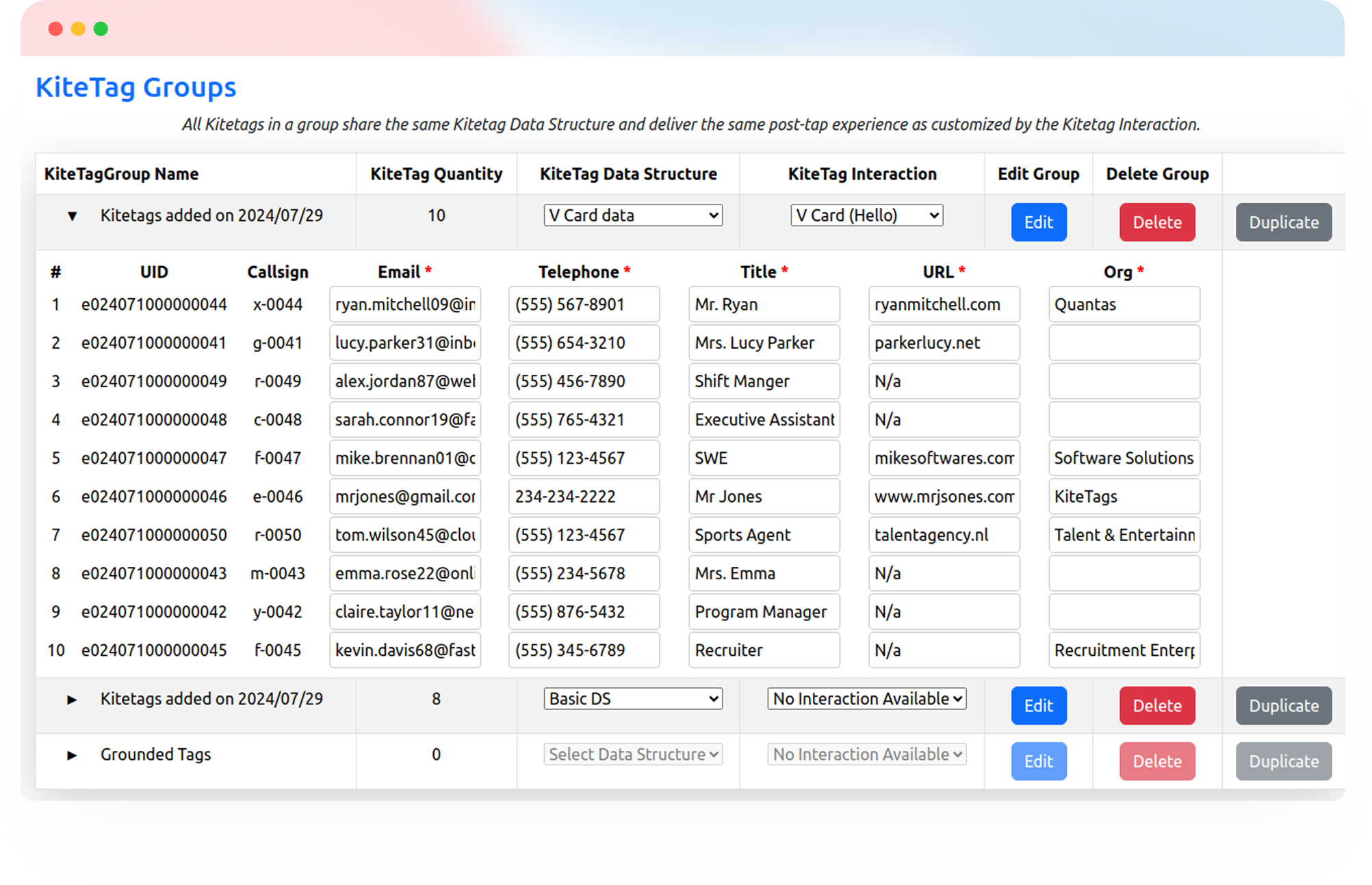Delete the Grounded Tags group

click(x=1156, y=761)
